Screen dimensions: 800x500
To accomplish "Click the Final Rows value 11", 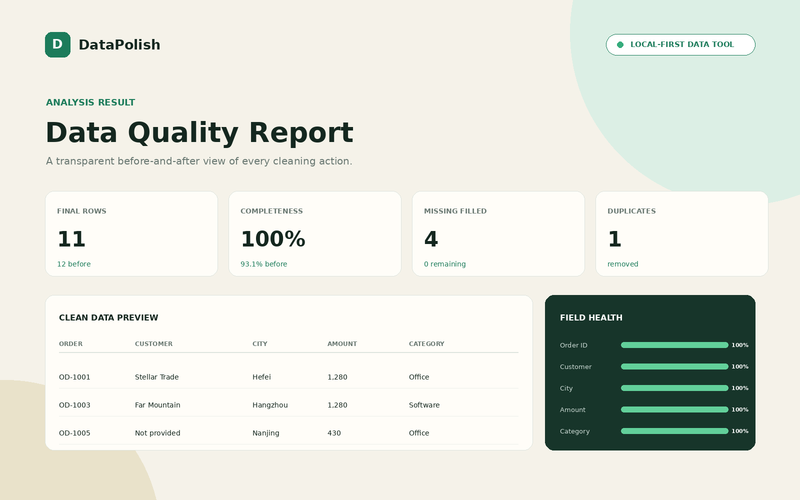I will tap(71, 239).
